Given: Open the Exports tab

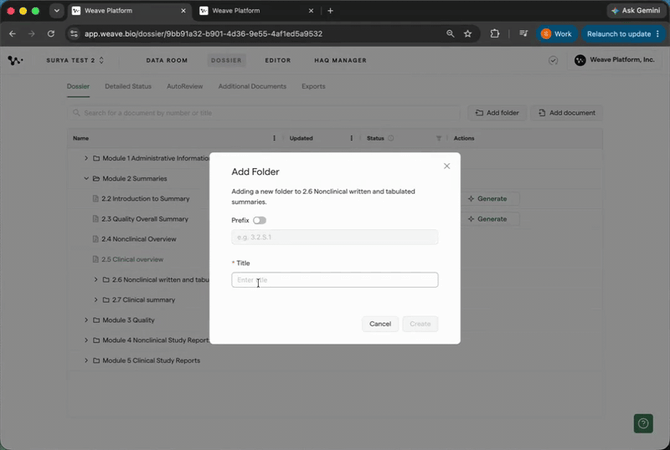Looking at the screenshot, I should [x=313, y=86].
